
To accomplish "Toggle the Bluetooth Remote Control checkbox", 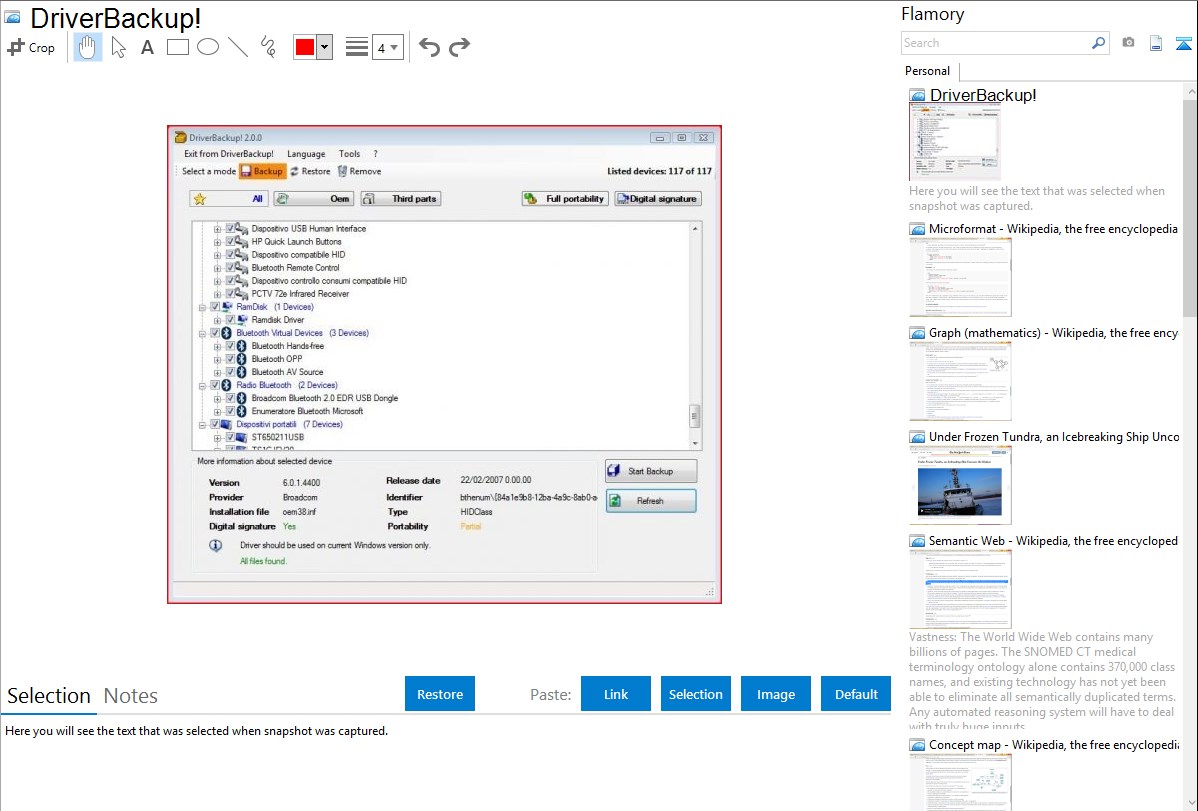I will pos(230,268).
